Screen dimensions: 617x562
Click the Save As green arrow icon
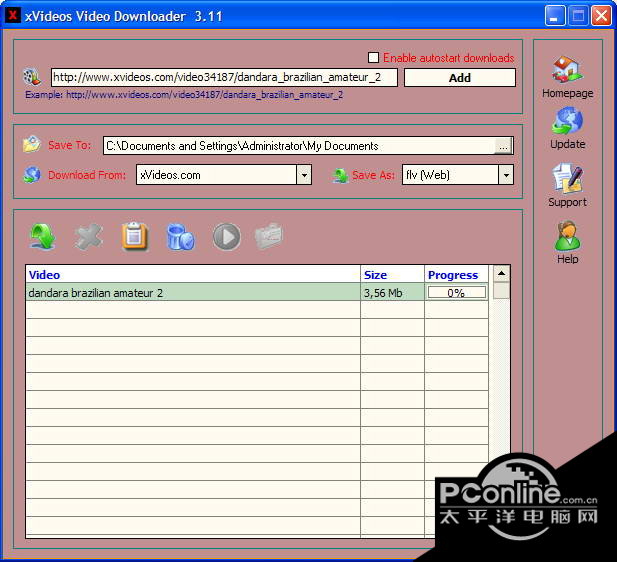pos(340,176)
